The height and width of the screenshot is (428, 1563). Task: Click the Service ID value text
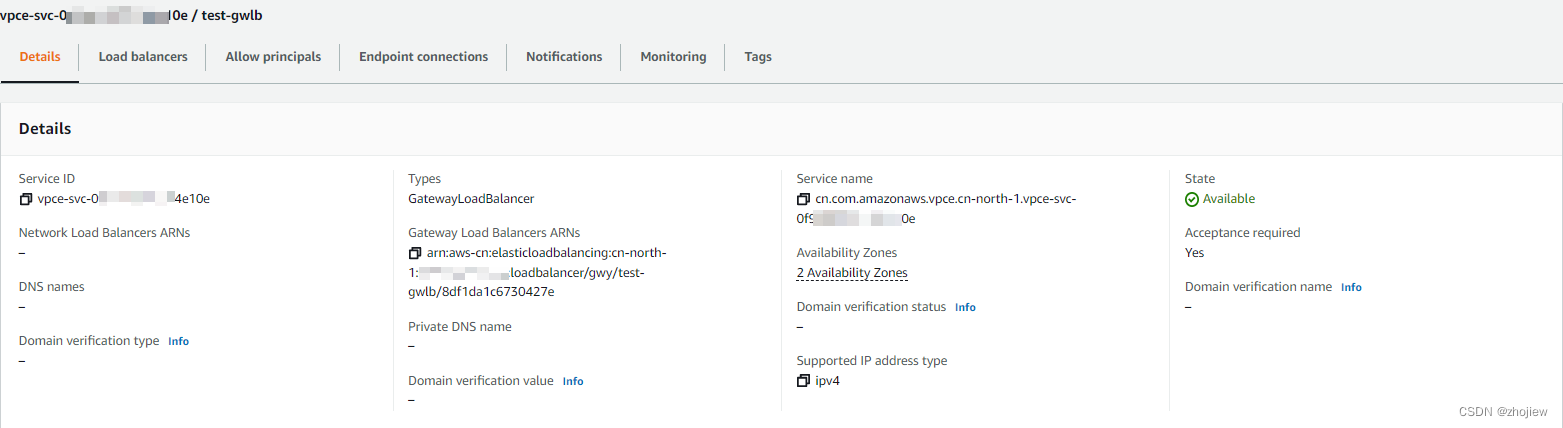coord(123,199)
